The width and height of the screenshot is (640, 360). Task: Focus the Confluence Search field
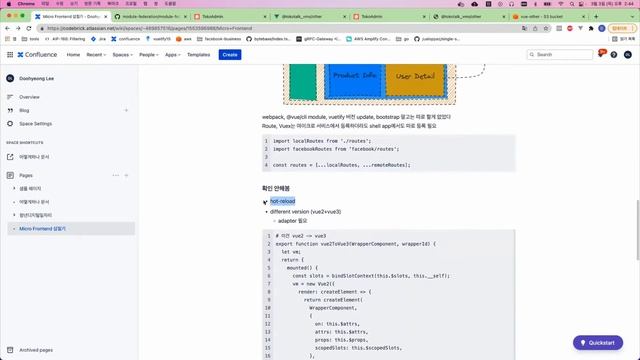pyautogui.click(x=560, y=55)
